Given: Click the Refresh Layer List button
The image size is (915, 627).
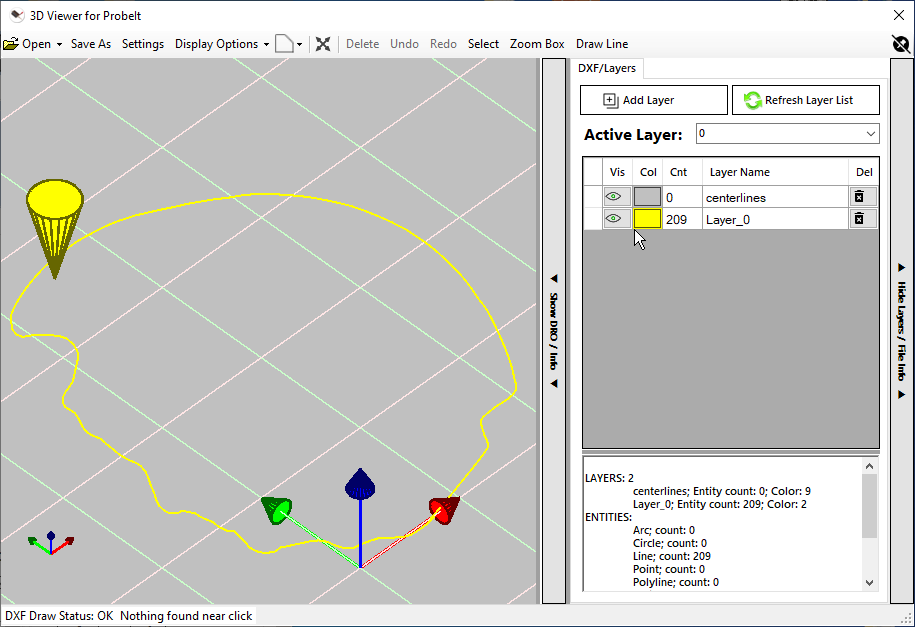Looking at the screenshot, I should coord(805,100).
